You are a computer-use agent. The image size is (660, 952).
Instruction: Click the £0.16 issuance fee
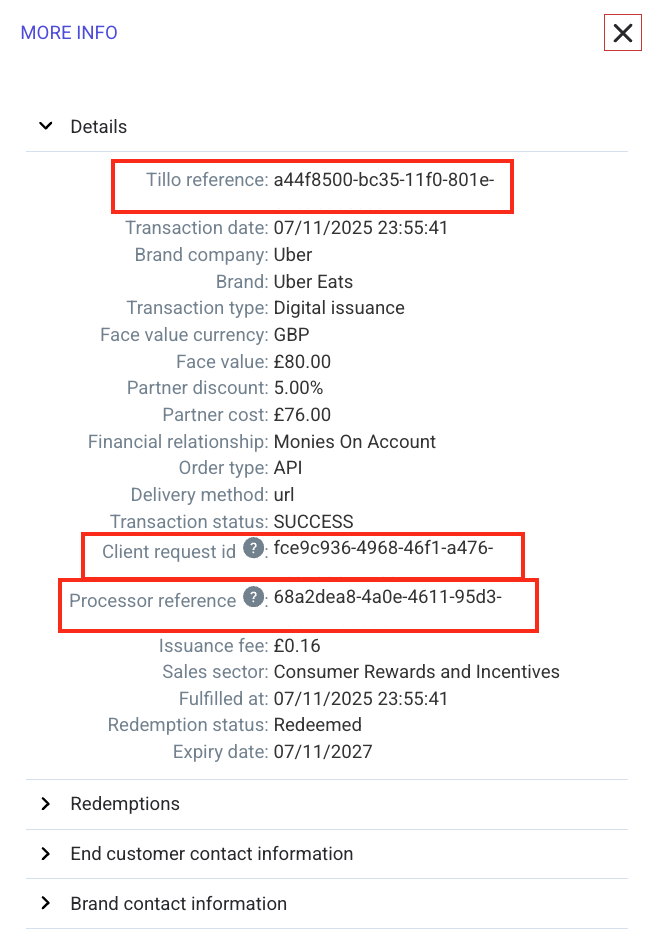point(297,646)
